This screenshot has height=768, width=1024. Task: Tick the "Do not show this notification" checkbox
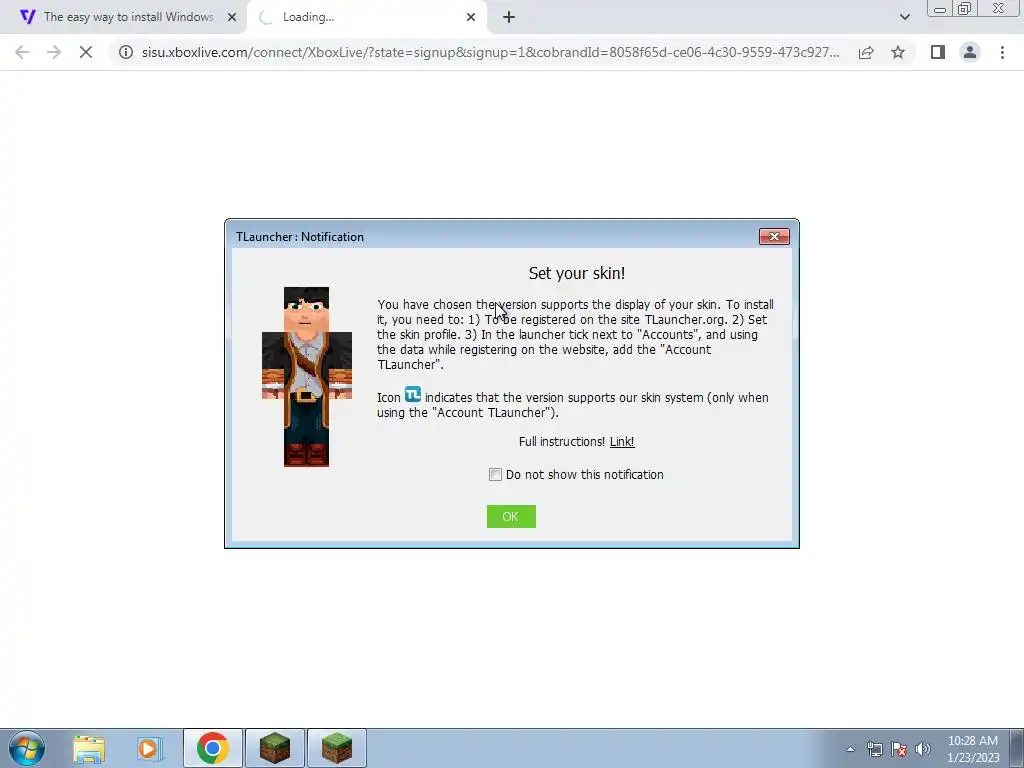tap(495, 475)
